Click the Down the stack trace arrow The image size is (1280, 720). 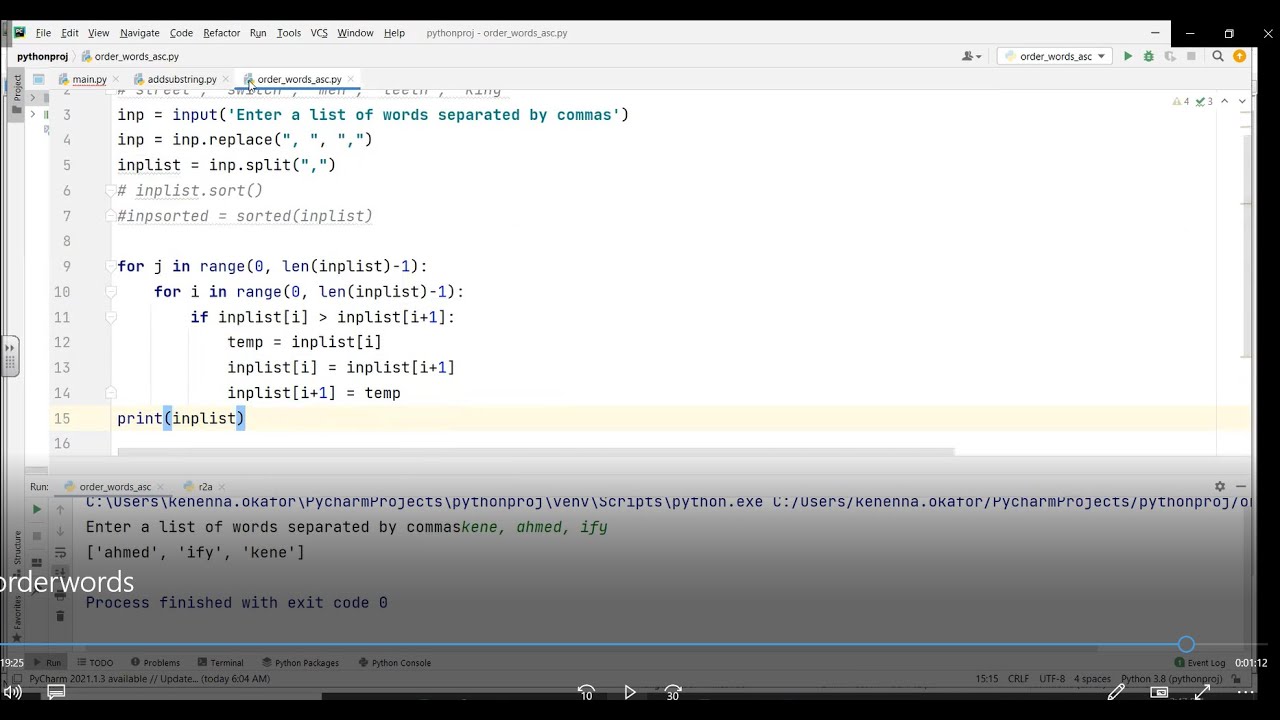click(x=60, y=531)
